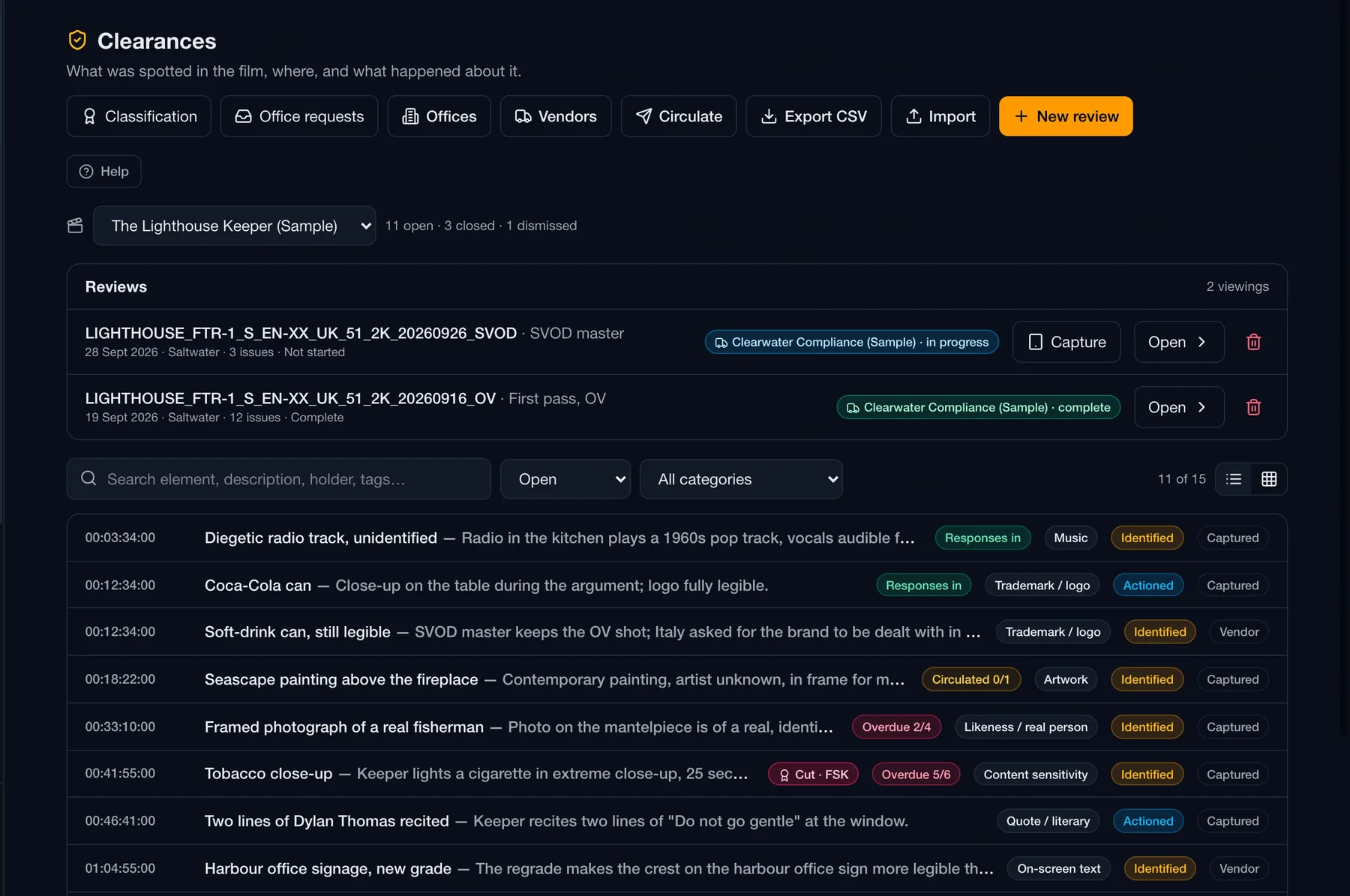Click the On-screen text tag
The height and width of the screenshot is (896, 1350).
coord(1058,868)
